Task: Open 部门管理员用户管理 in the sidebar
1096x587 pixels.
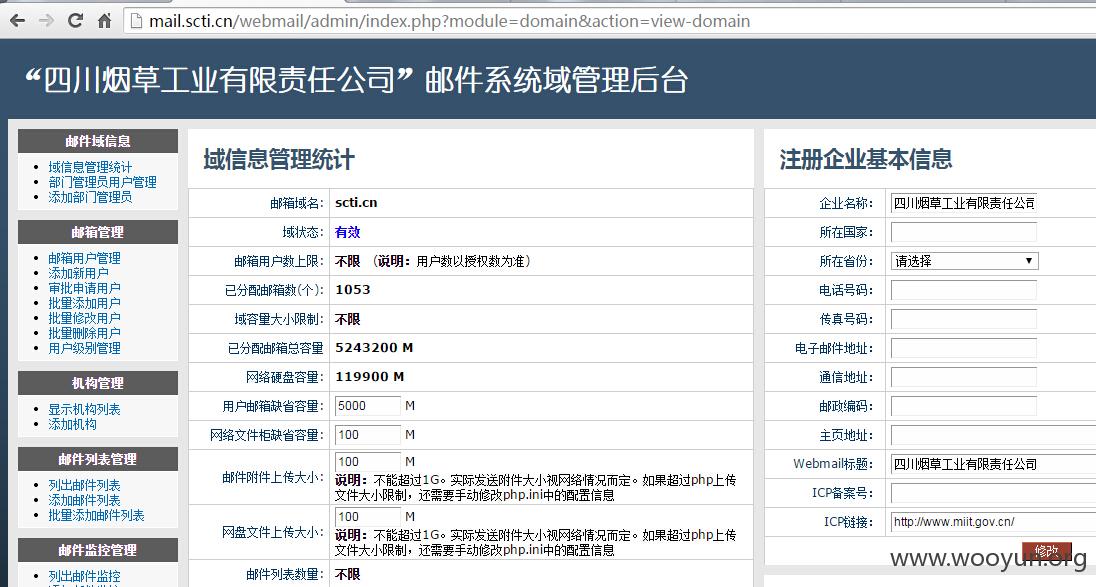Action: 102,182
